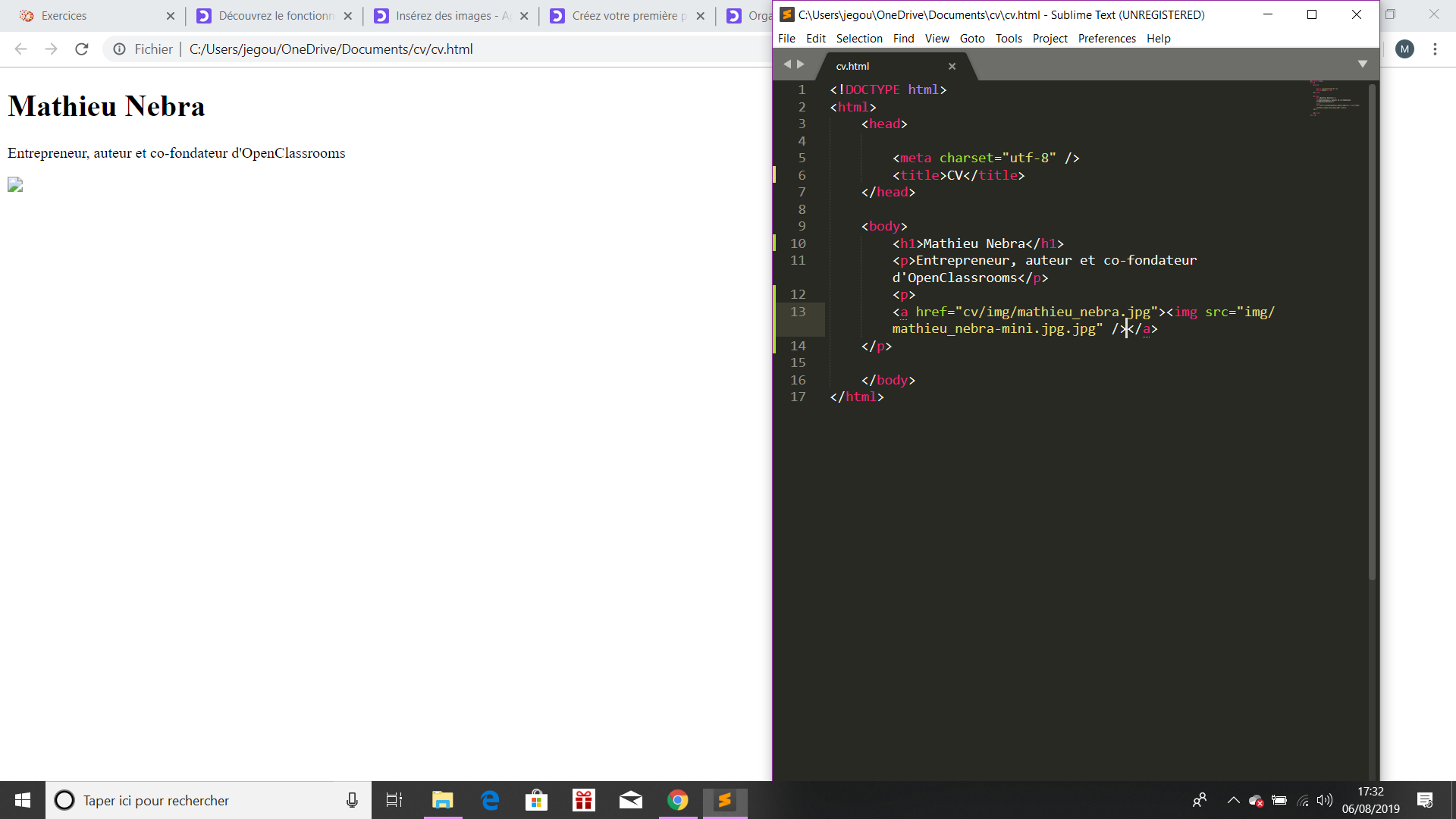Close the cv.html editor tab
Image resolution: width=1456 pixels, height=819 pixels.
952,67
